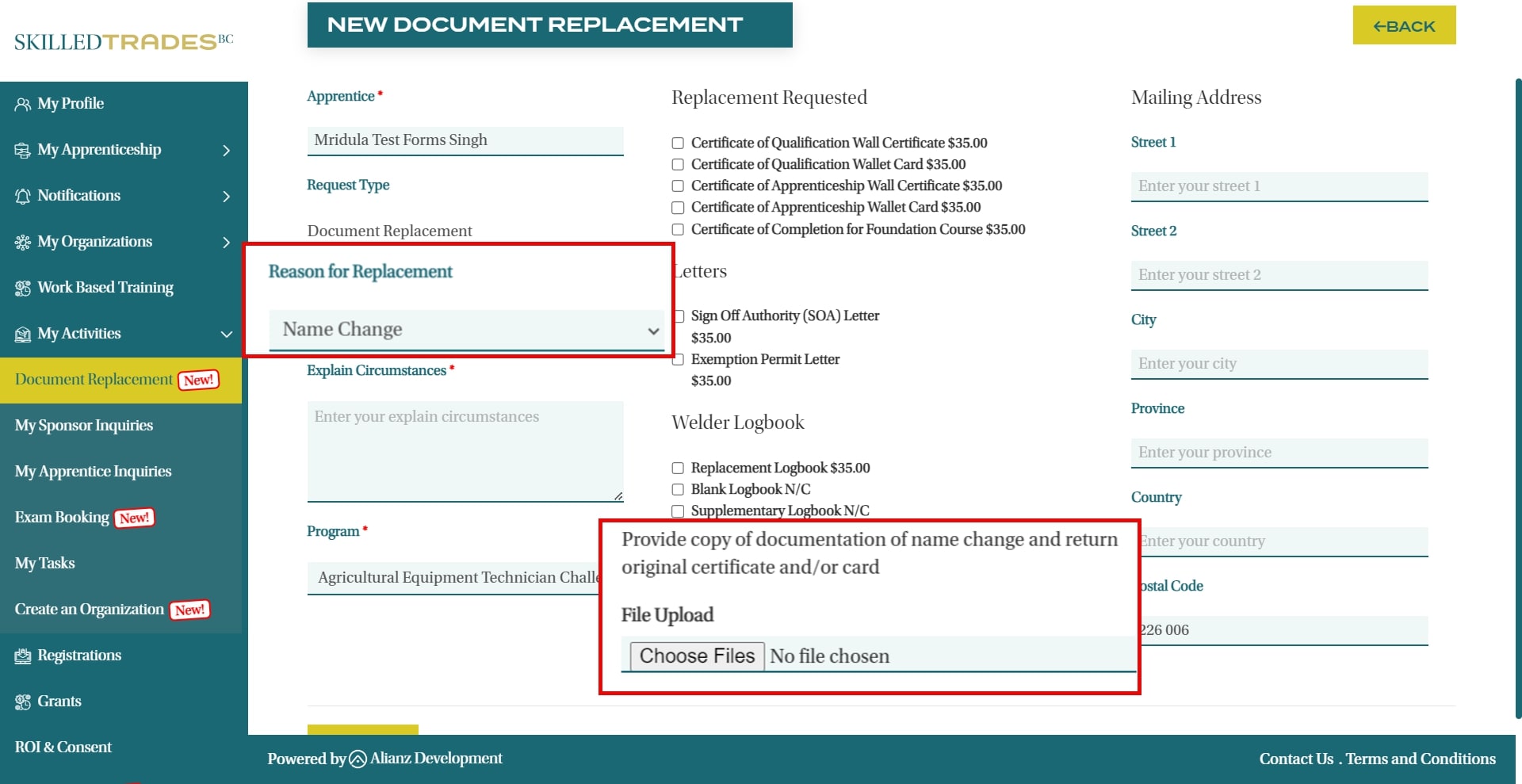Open the Reason for Replacement dropdown

tap(466, 330)
